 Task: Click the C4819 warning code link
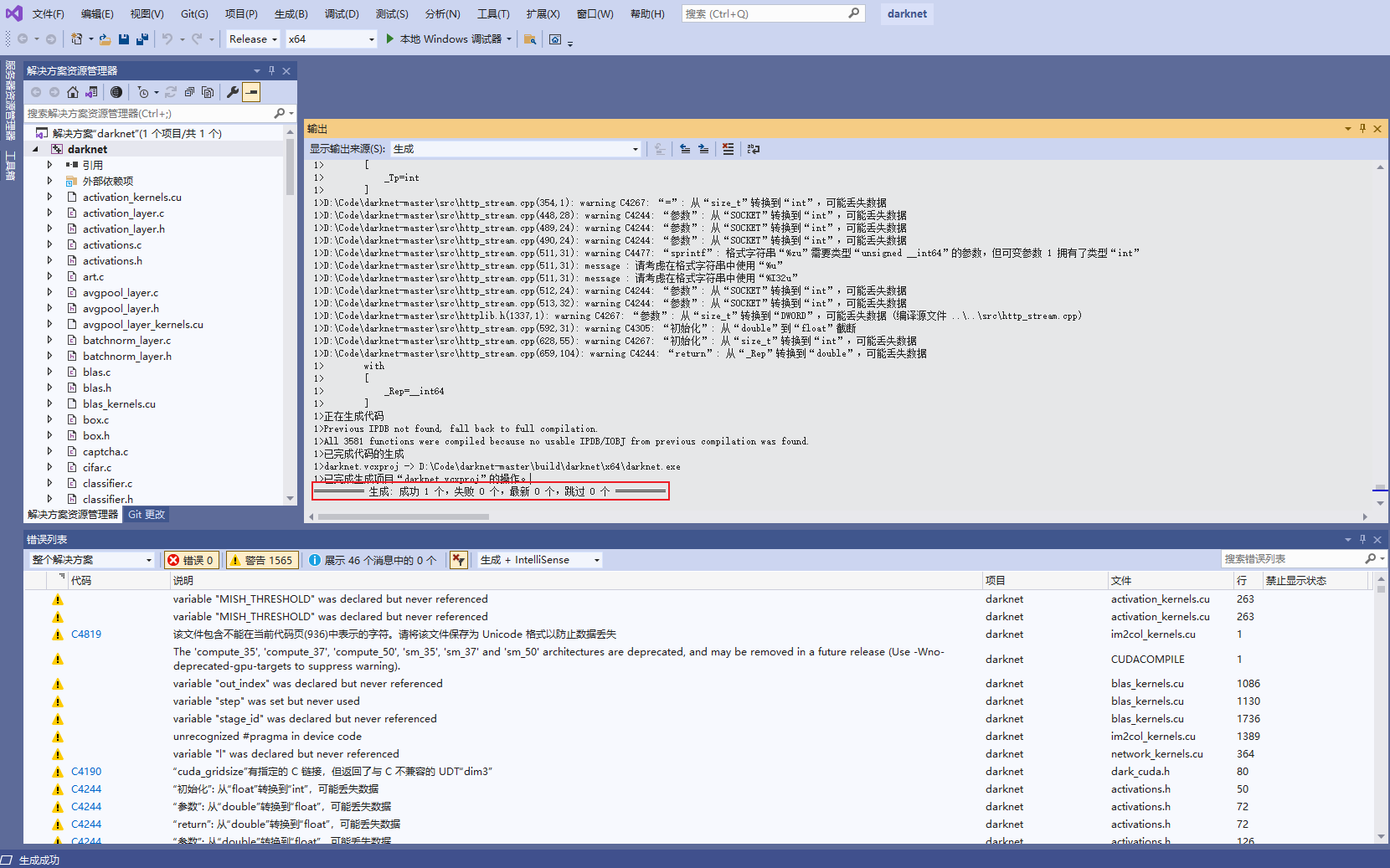[x=86, y=634]
